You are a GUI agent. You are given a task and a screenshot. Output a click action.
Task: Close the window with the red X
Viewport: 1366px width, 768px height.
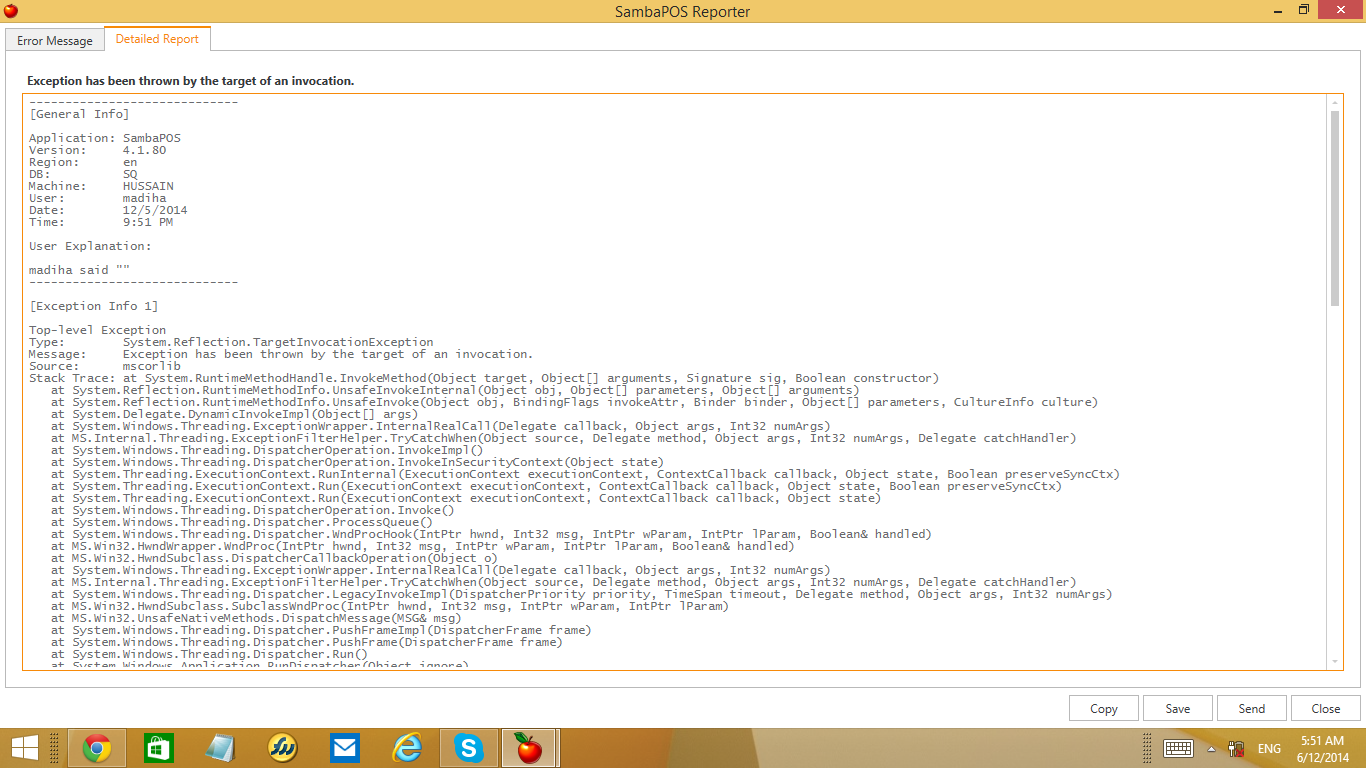[1341, 10]
